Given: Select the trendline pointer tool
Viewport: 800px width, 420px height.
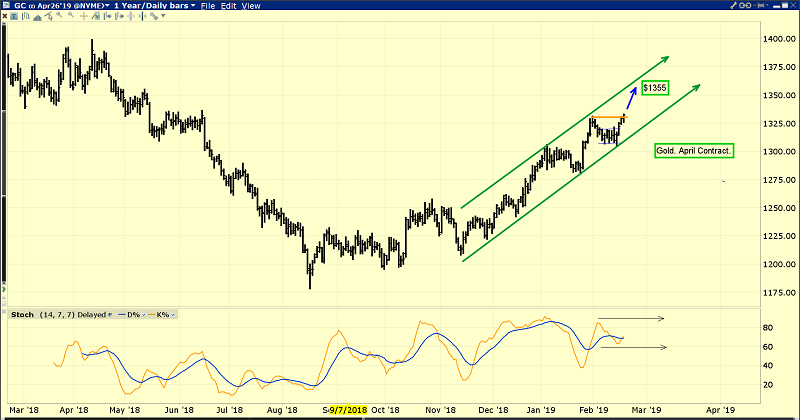Looking at the screenshot, I should (x=48, y=16).
